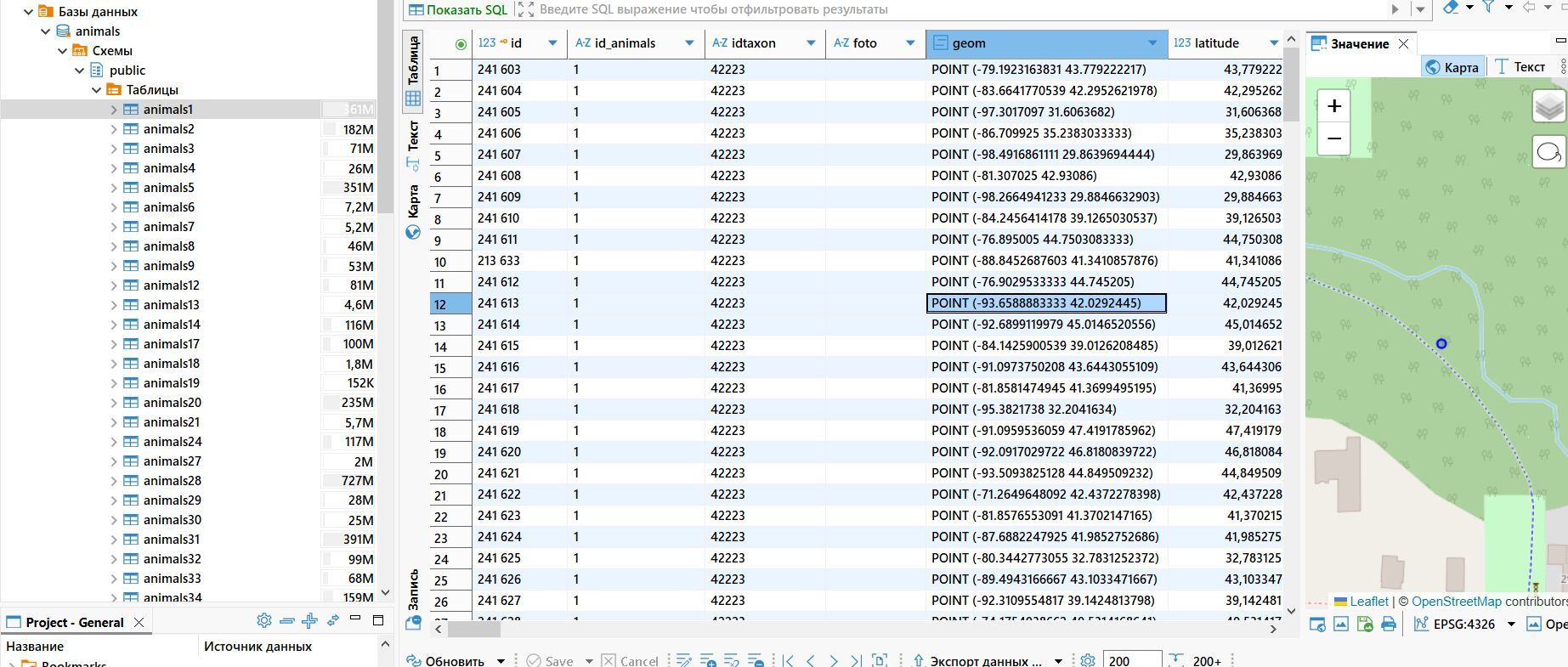The height and width of the screenshot is (667, 1568).
Task: Click the eraser clear filter icon
Action: pyautogui.click(x=1452, y=8)
